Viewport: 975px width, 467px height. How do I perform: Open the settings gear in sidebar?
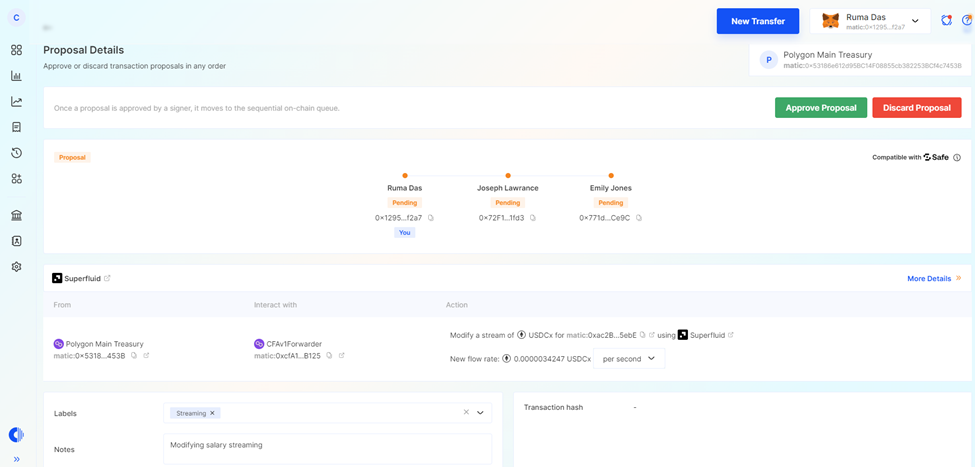pyautogui.click(x=16, y=267)
